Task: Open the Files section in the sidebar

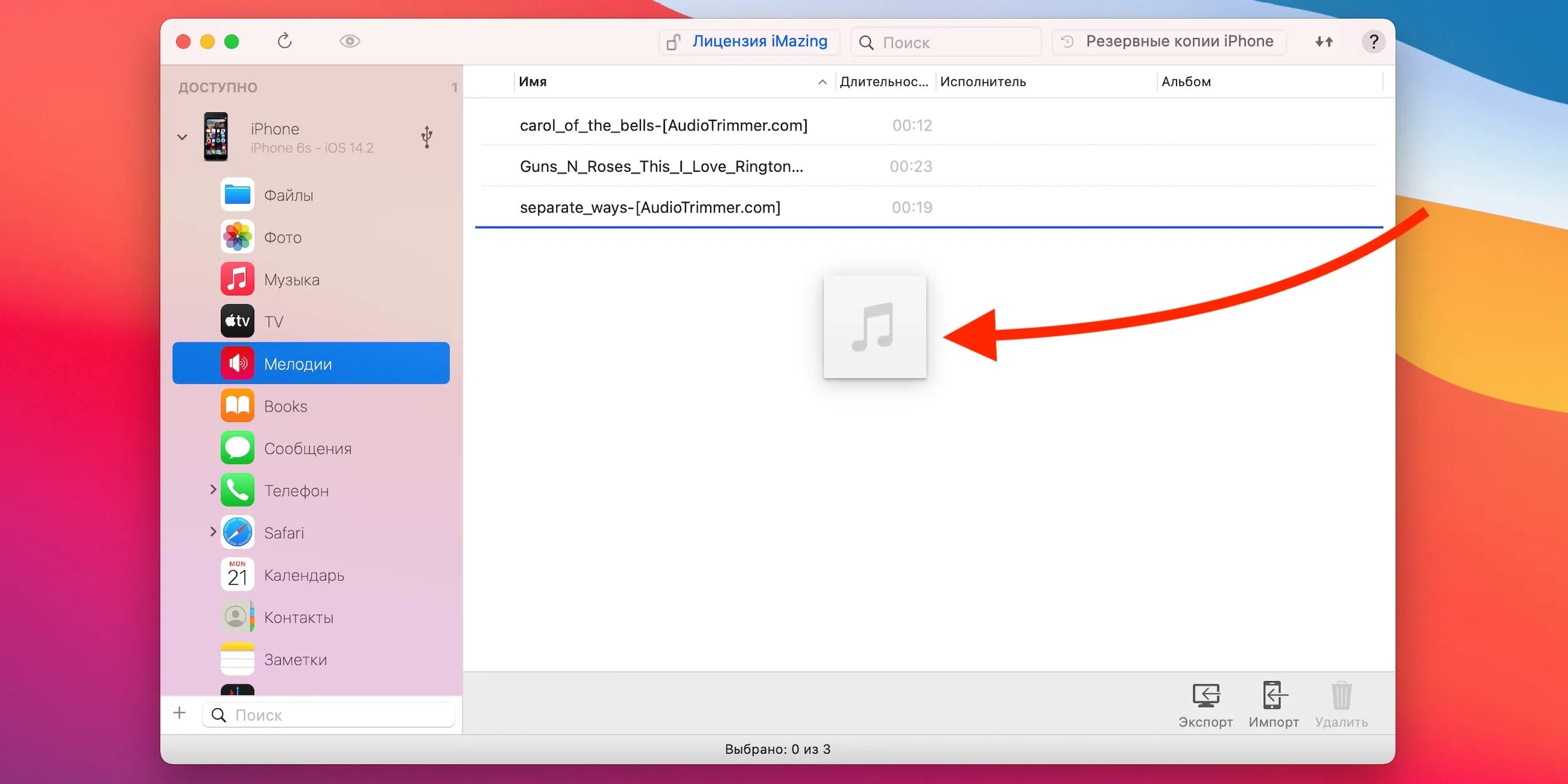Action: click(288, 196)
